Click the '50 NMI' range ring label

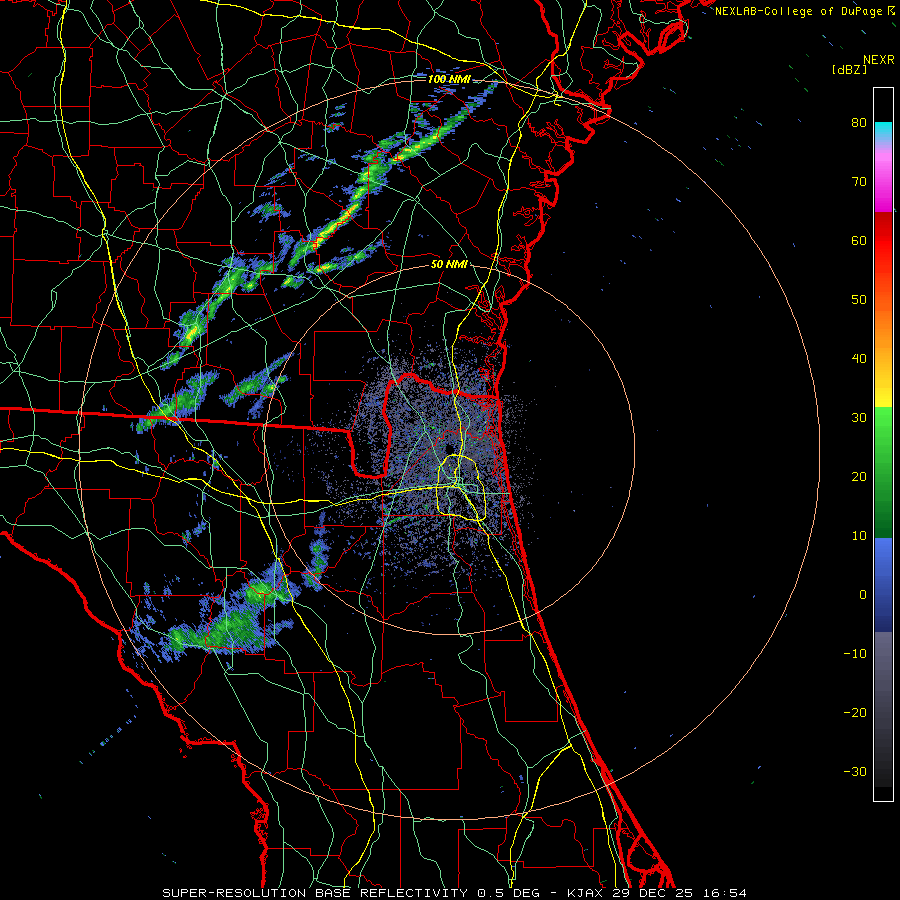(449, 264)
